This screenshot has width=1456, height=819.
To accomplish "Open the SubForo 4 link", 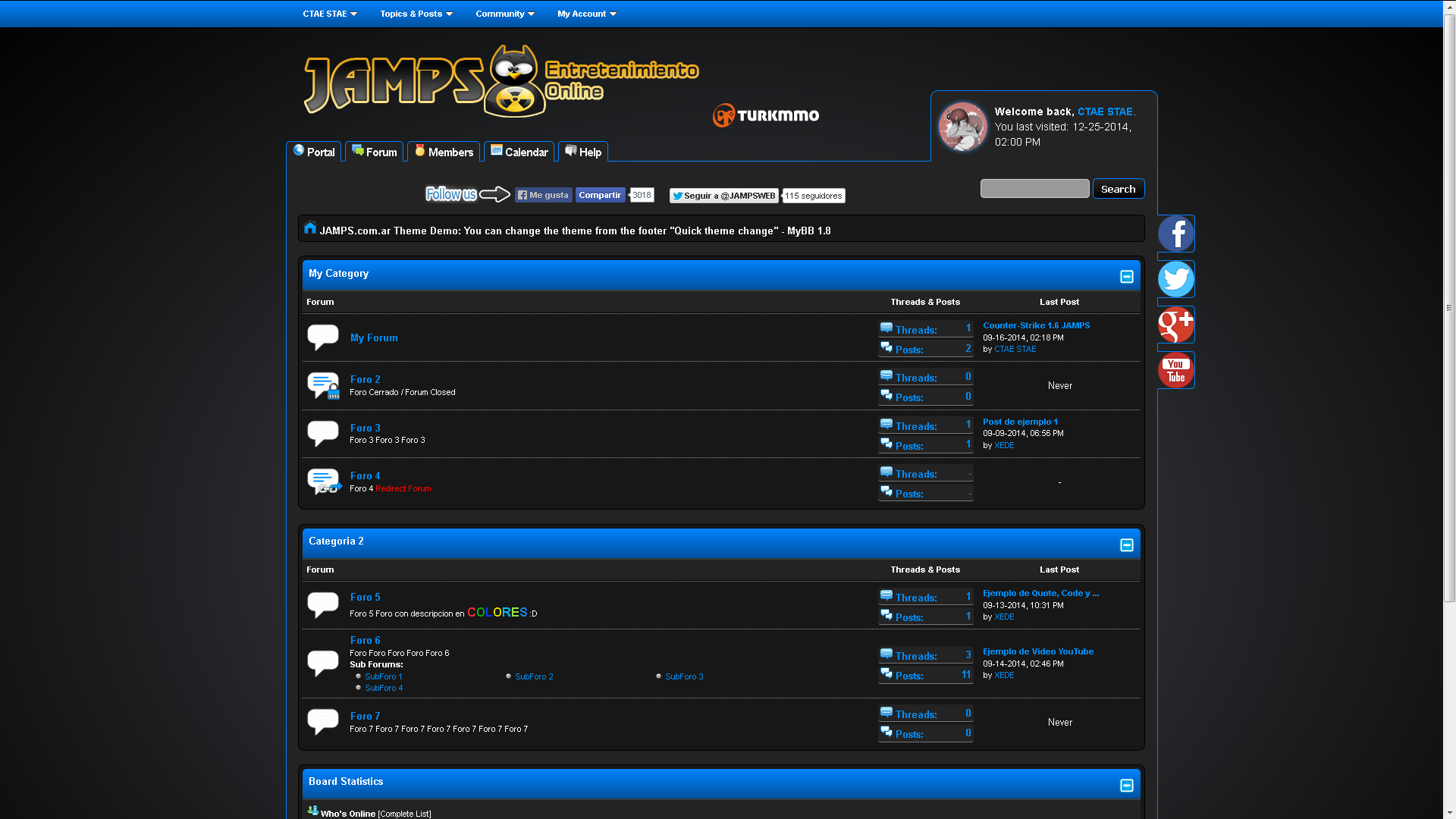I will click(x=384, y=688).
